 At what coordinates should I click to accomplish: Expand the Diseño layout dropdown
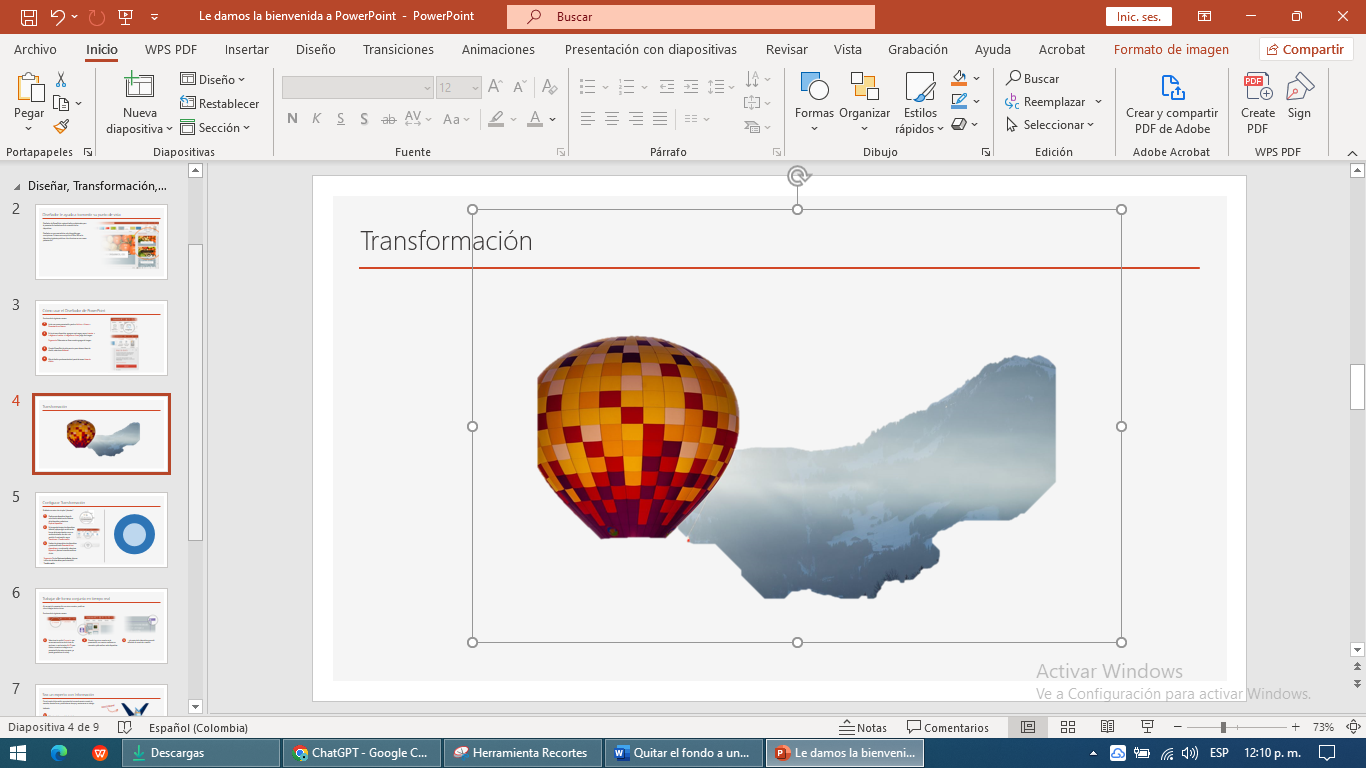[214, 79]
